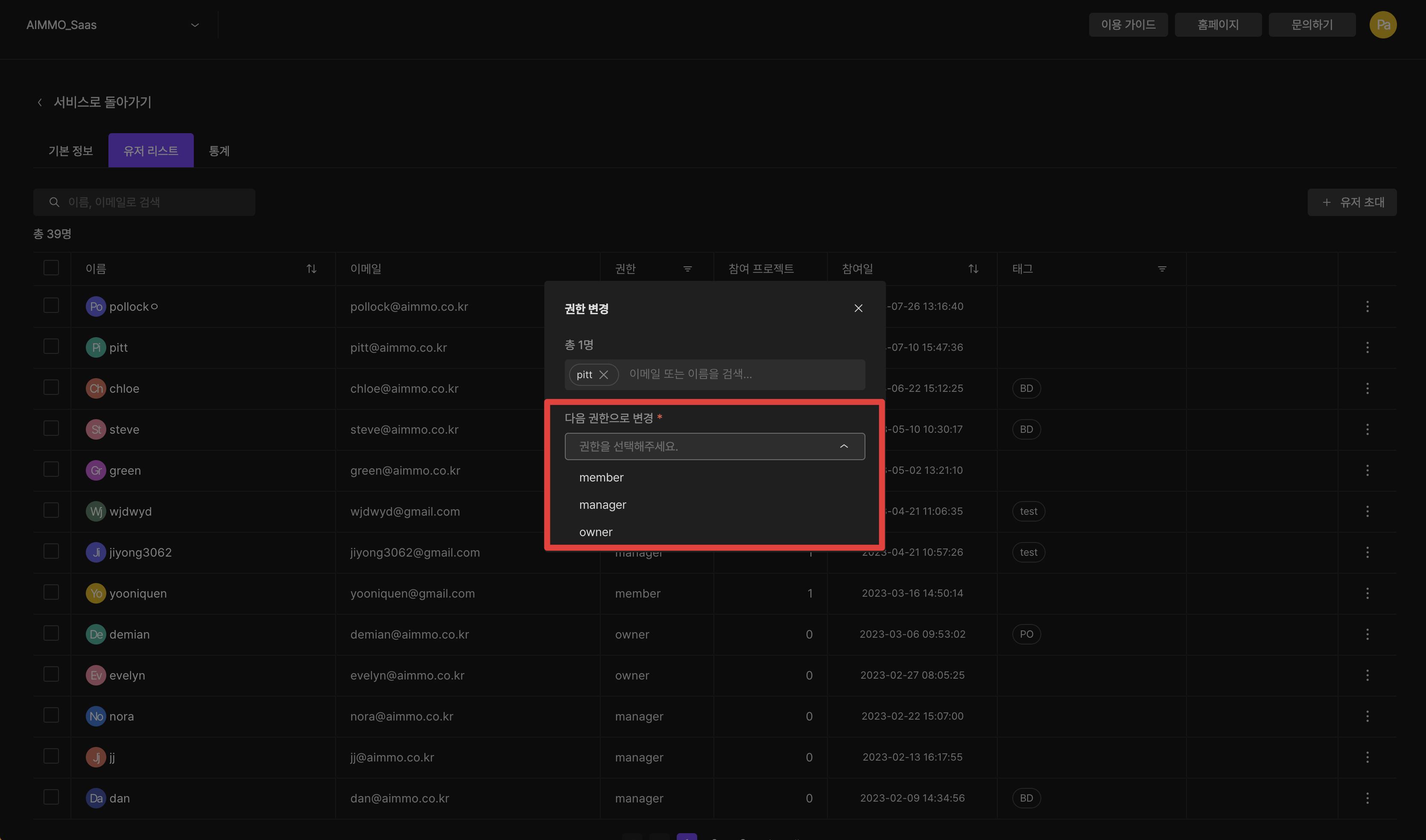Image resolution: width=1426 pixels, height=840 pixels.
Task: Click the 유저 초대 button
Action: [x=1352, y=202]
